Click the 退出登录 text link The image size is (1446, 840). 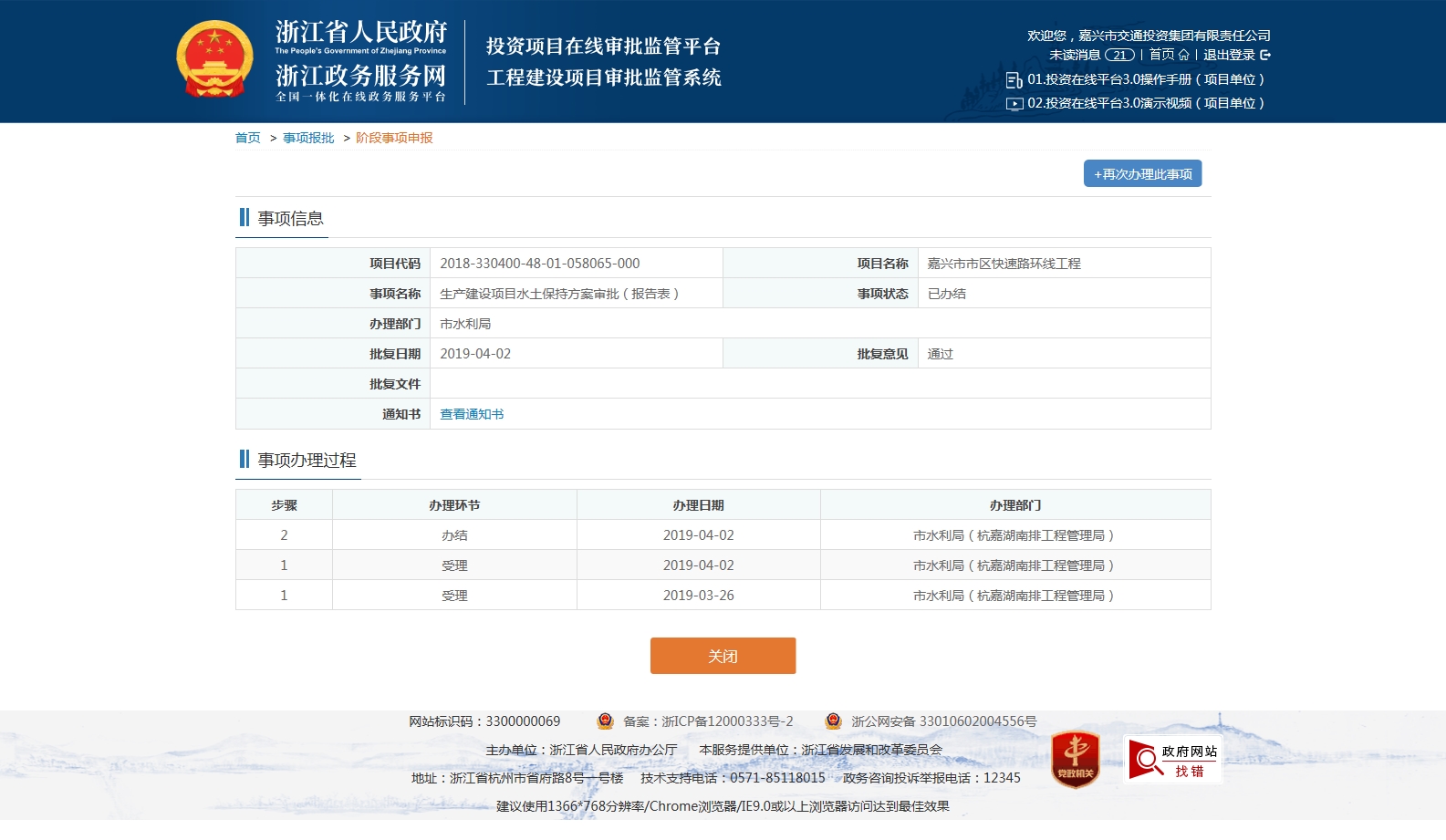1228,55
